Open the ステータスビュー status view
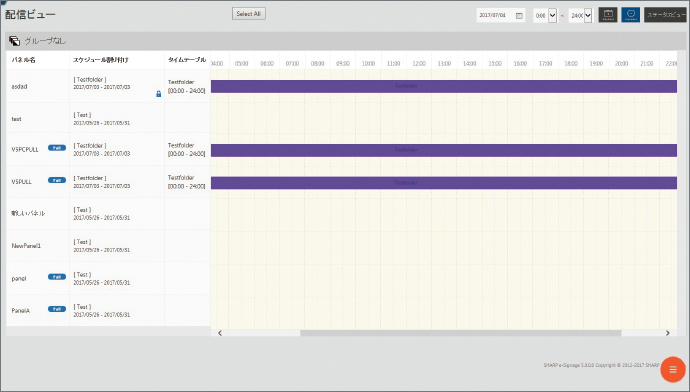Screen dimensions: 690x392 pos(665,15)
